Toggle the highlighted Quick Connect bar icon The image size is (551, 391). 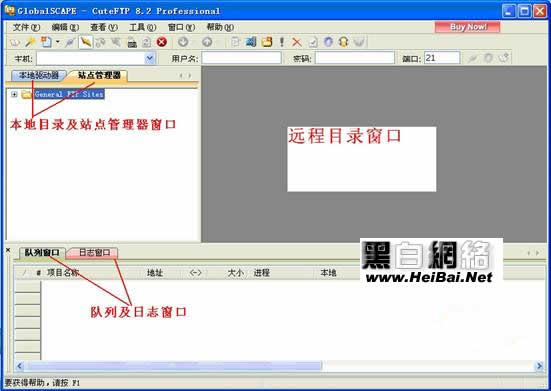85,42
